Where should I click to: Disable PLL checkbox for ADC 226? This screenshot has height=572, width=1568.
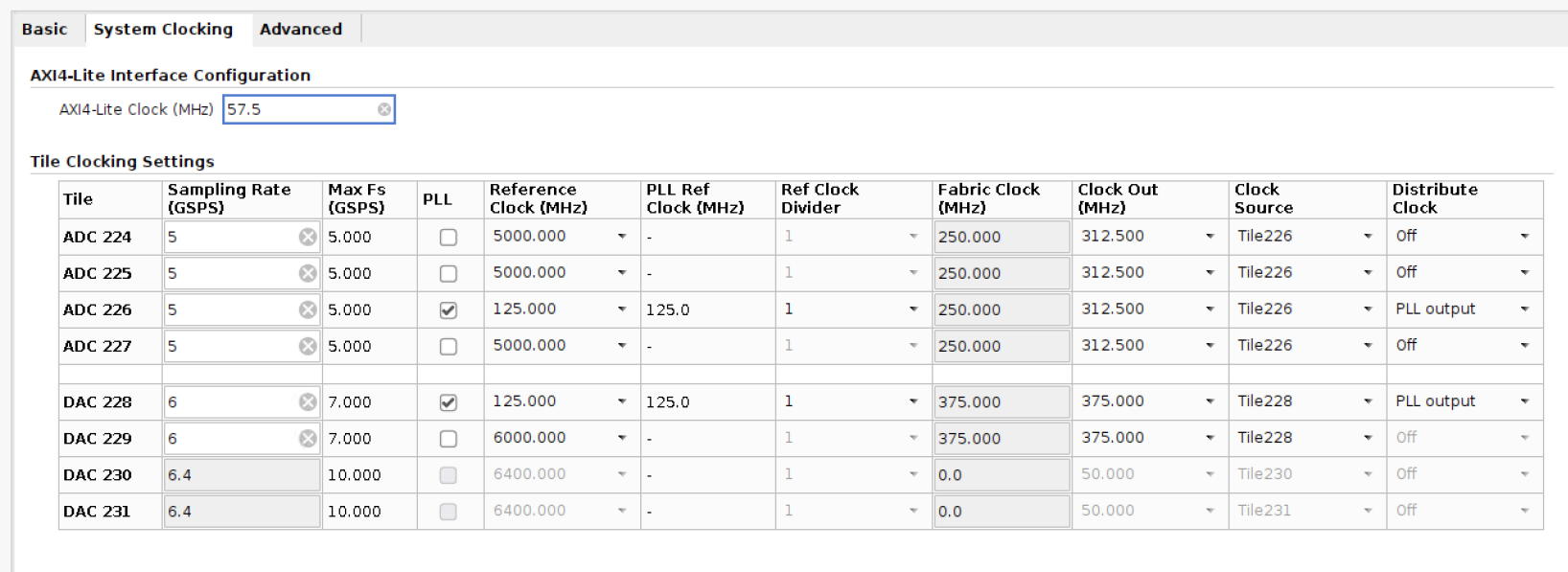(448, 309)
